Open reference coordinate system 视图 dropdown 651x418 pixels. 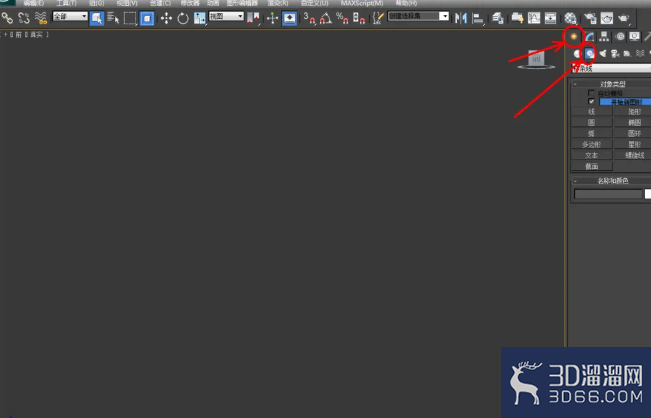click(226, 16)
